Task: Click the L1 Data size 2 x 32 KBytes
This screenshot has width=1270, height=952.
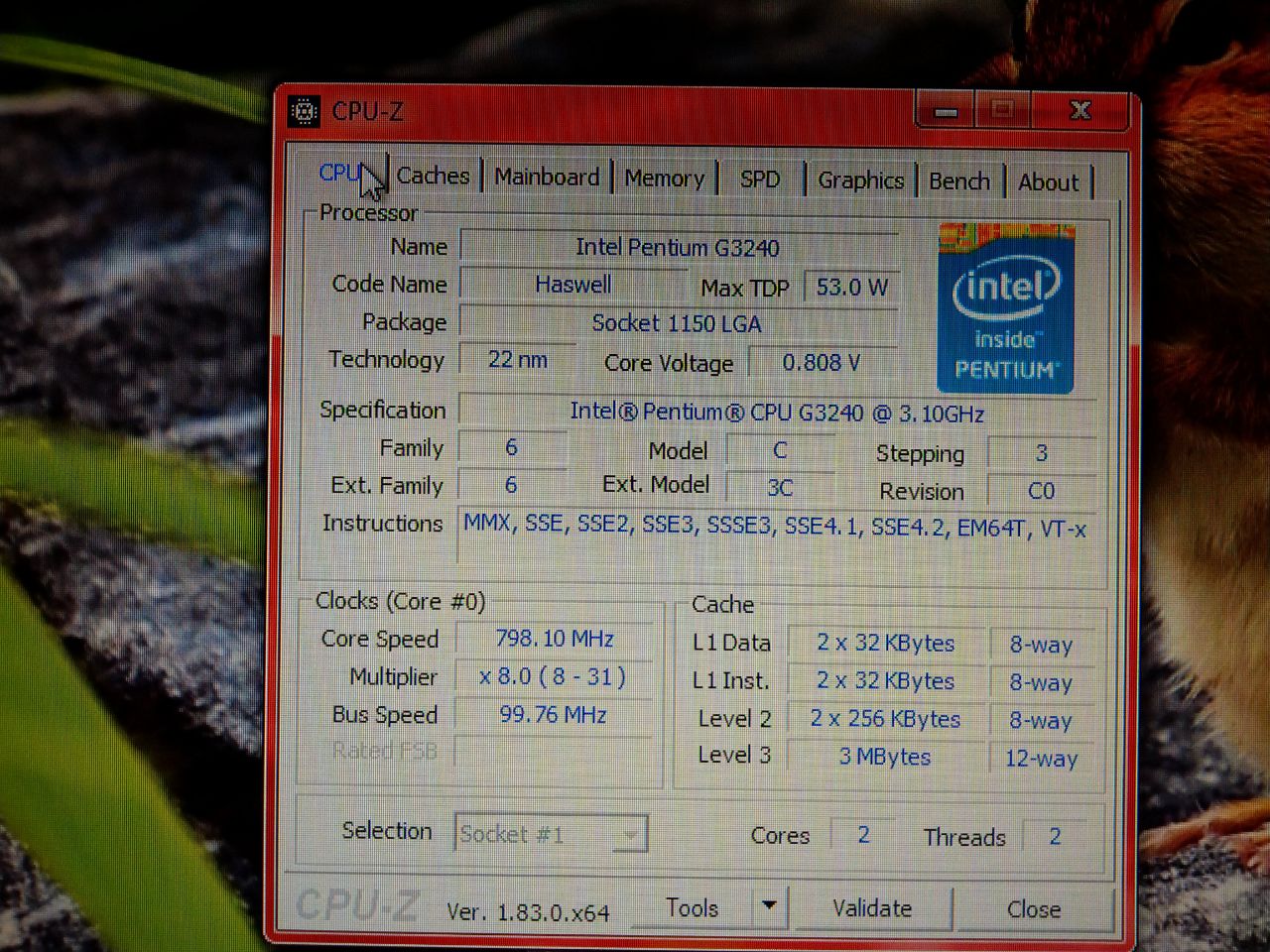Action: [x=885, y=643]
